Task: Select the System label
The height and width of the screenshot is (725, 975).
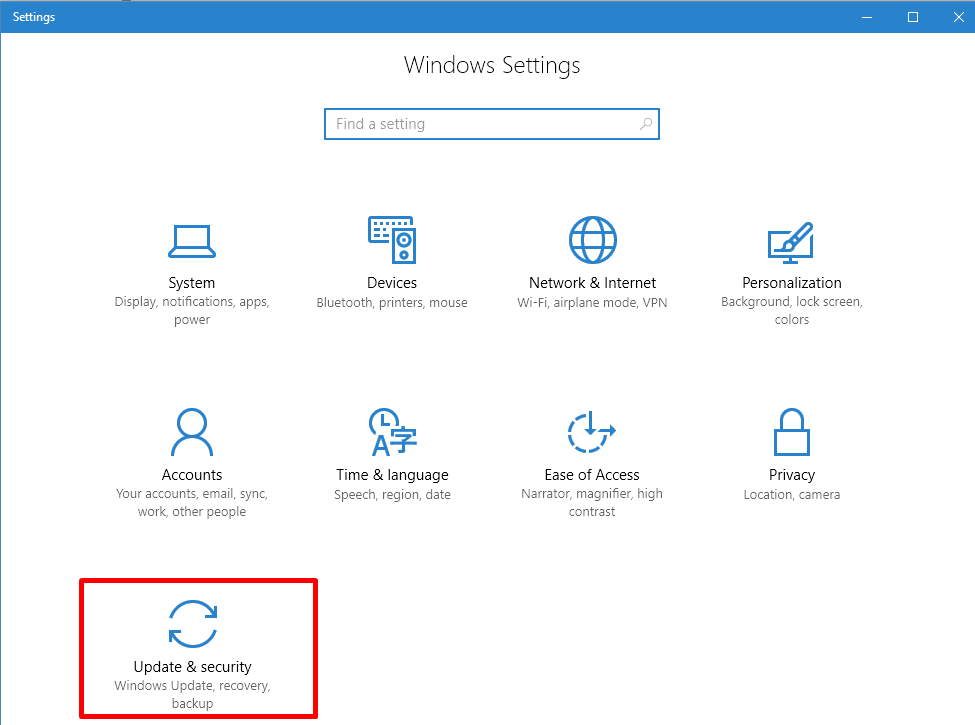Action: [x=192, y=283]
